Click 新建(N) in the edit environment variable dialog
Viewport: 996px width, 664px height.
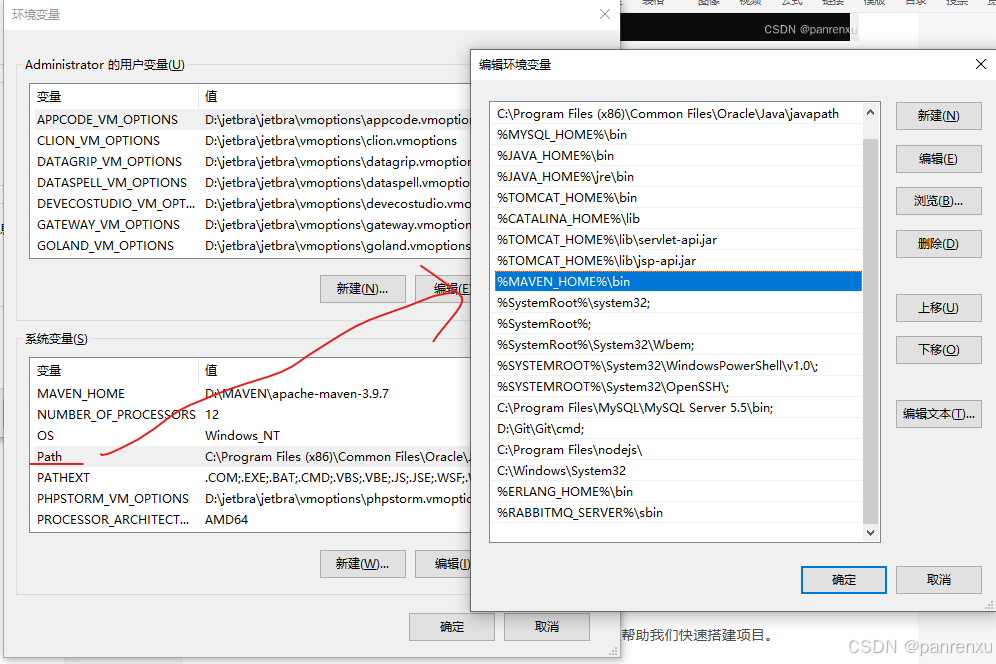938,116
